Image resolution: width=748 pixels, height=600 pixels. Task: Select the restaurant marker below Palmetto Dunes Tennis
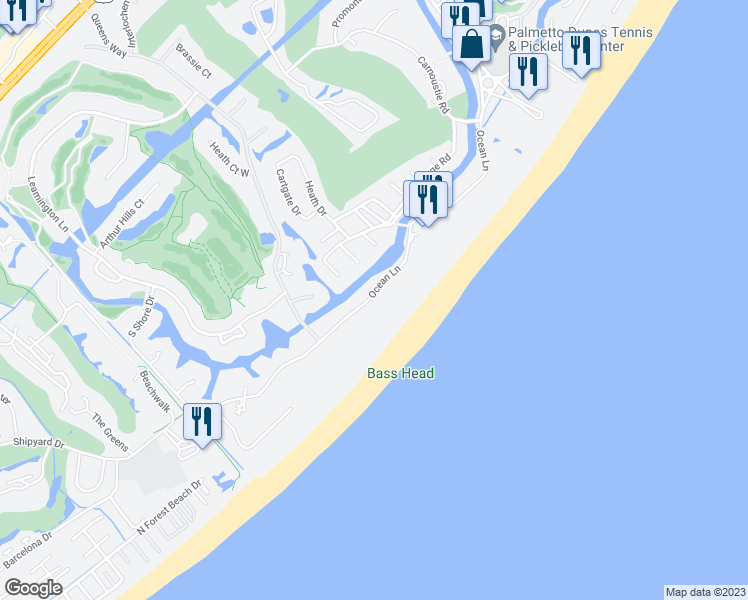(x=528, y=72)
